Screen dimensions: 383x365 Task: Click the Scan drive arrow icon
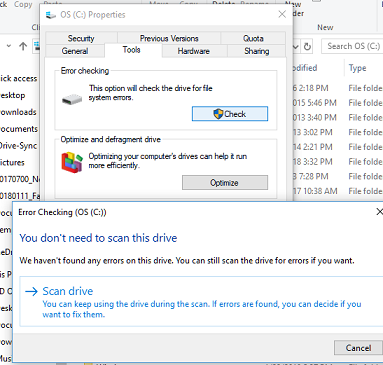(x=32, y=291)
